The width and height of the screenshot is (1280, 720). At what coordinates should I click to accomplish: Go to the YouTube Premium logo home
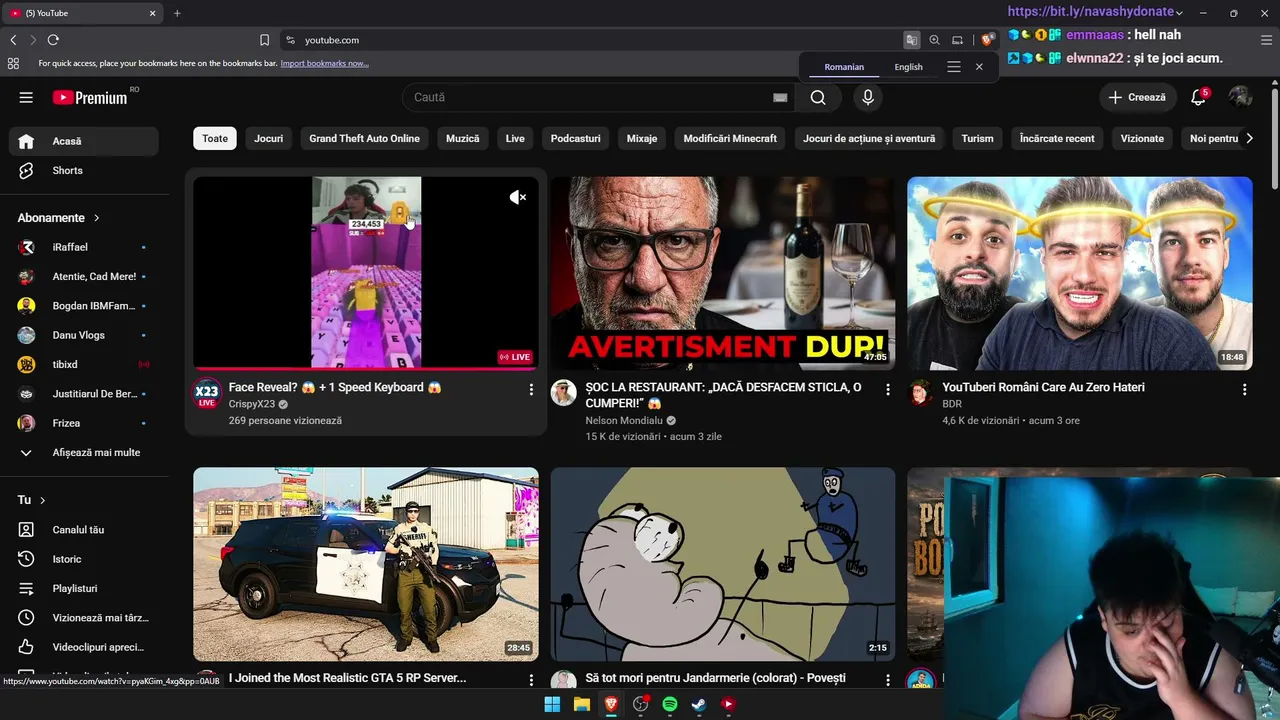pos(90,97)
